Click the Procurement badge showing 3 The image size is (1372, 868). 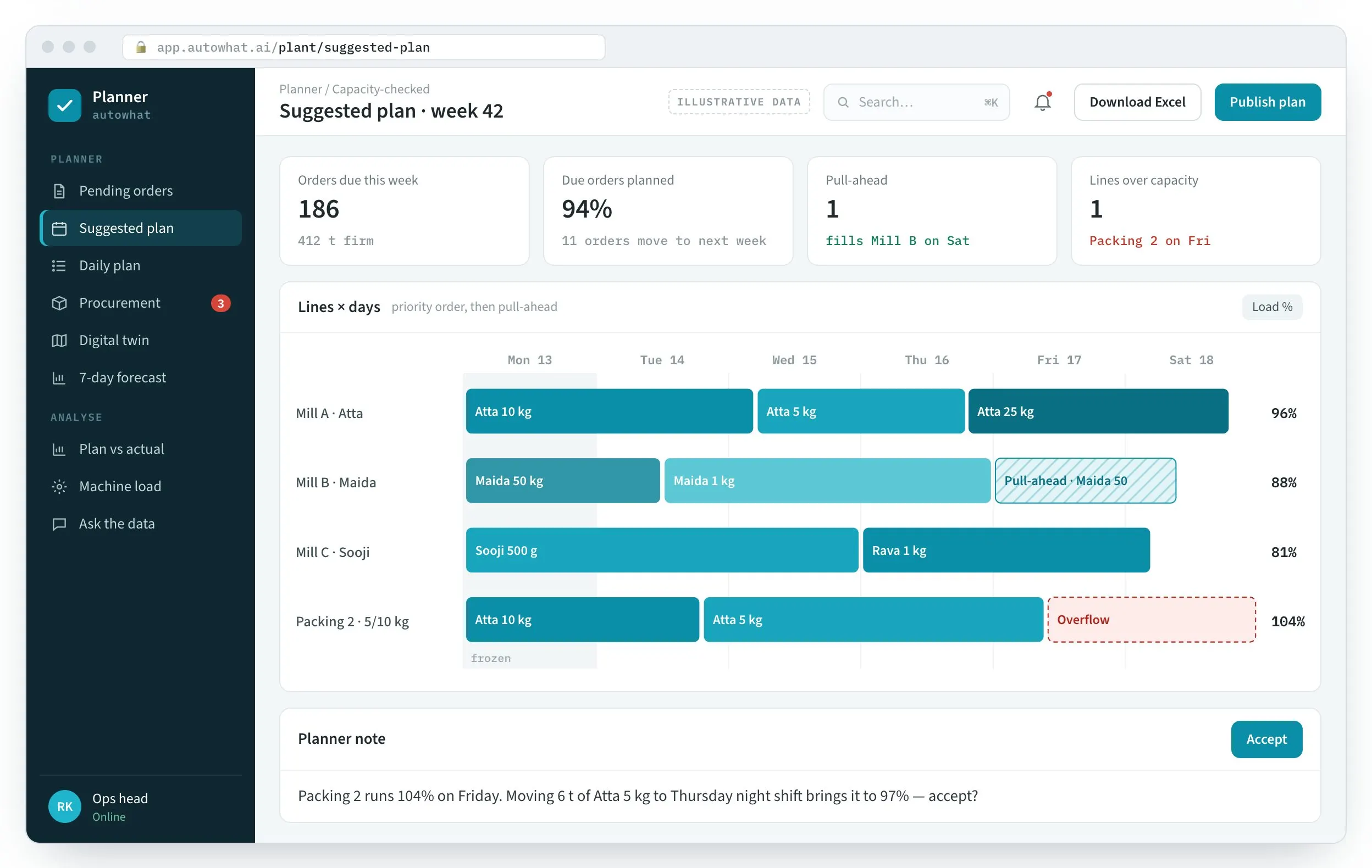pyautogui.click(x=220, y=303)
